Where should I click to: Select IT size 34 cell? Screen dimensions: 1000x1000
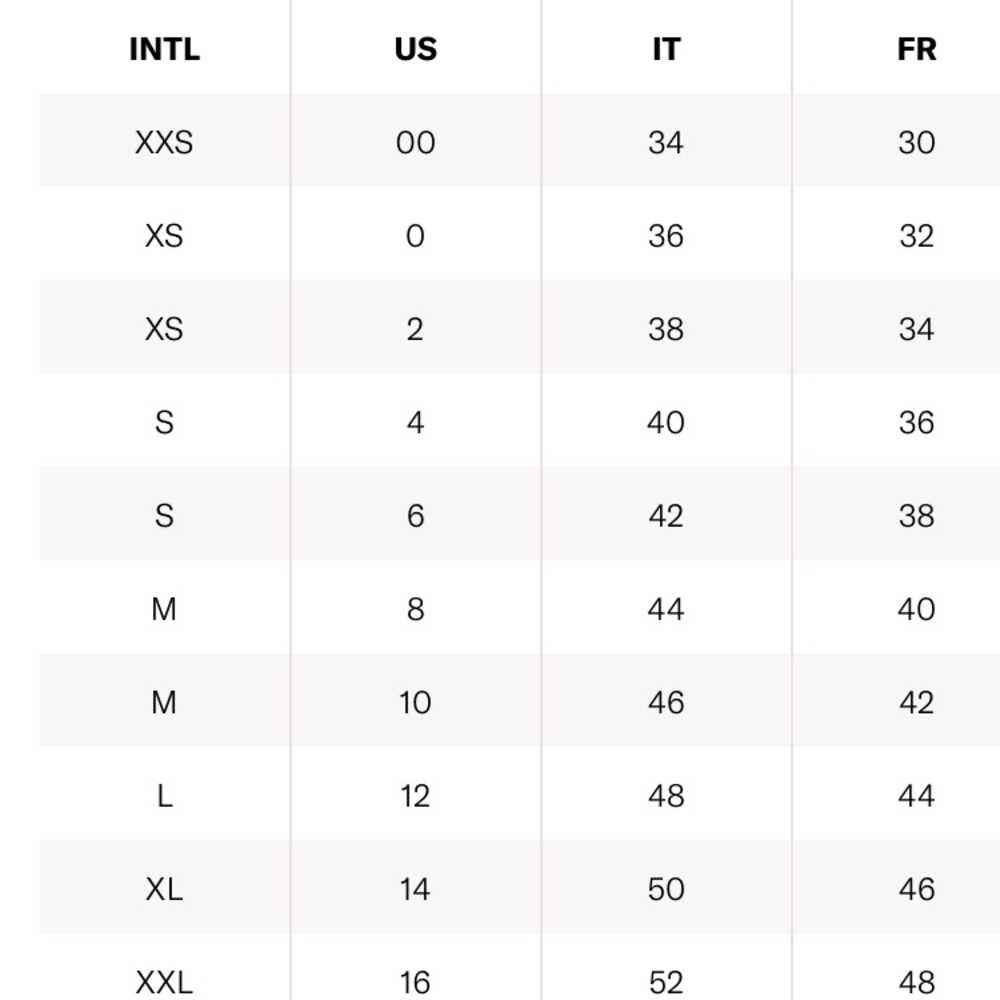(666, 142)
